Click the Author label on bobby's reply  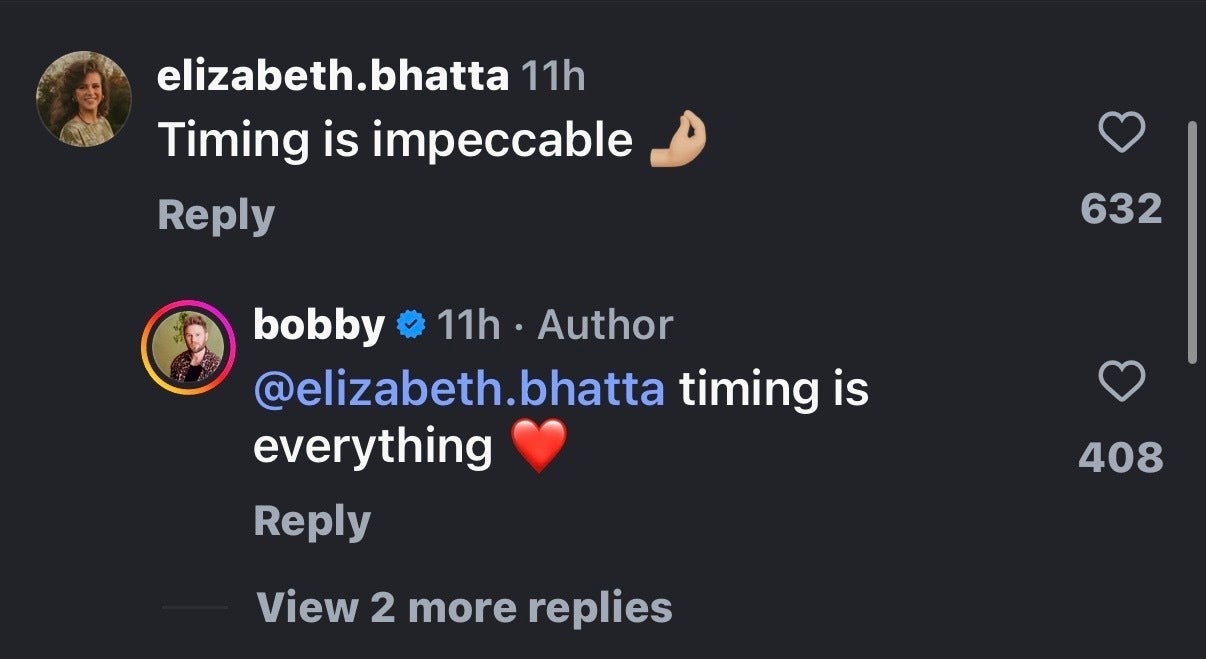[x=605, y=325]
